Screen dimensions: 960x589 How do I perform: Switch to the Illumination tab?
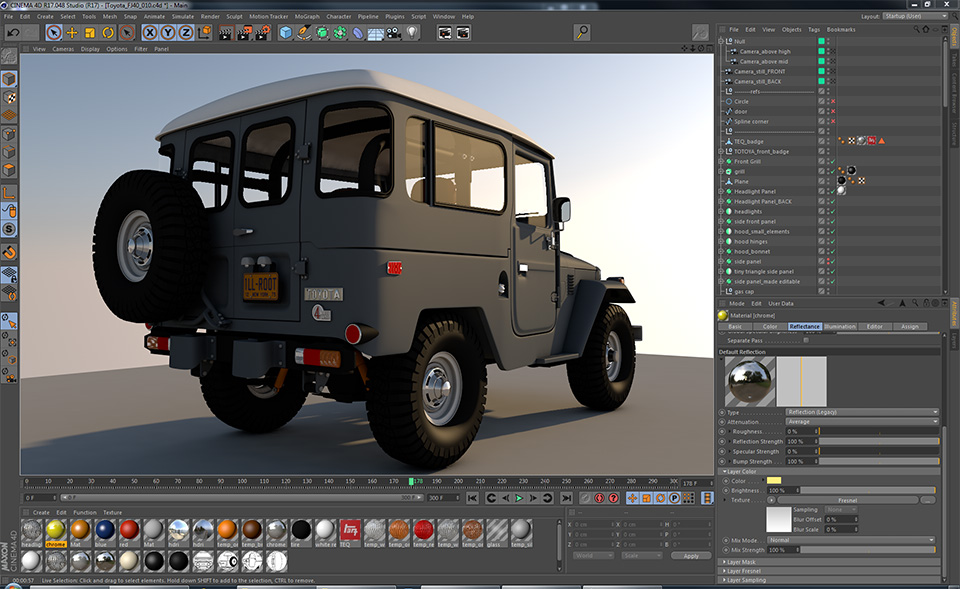[840, 326]
